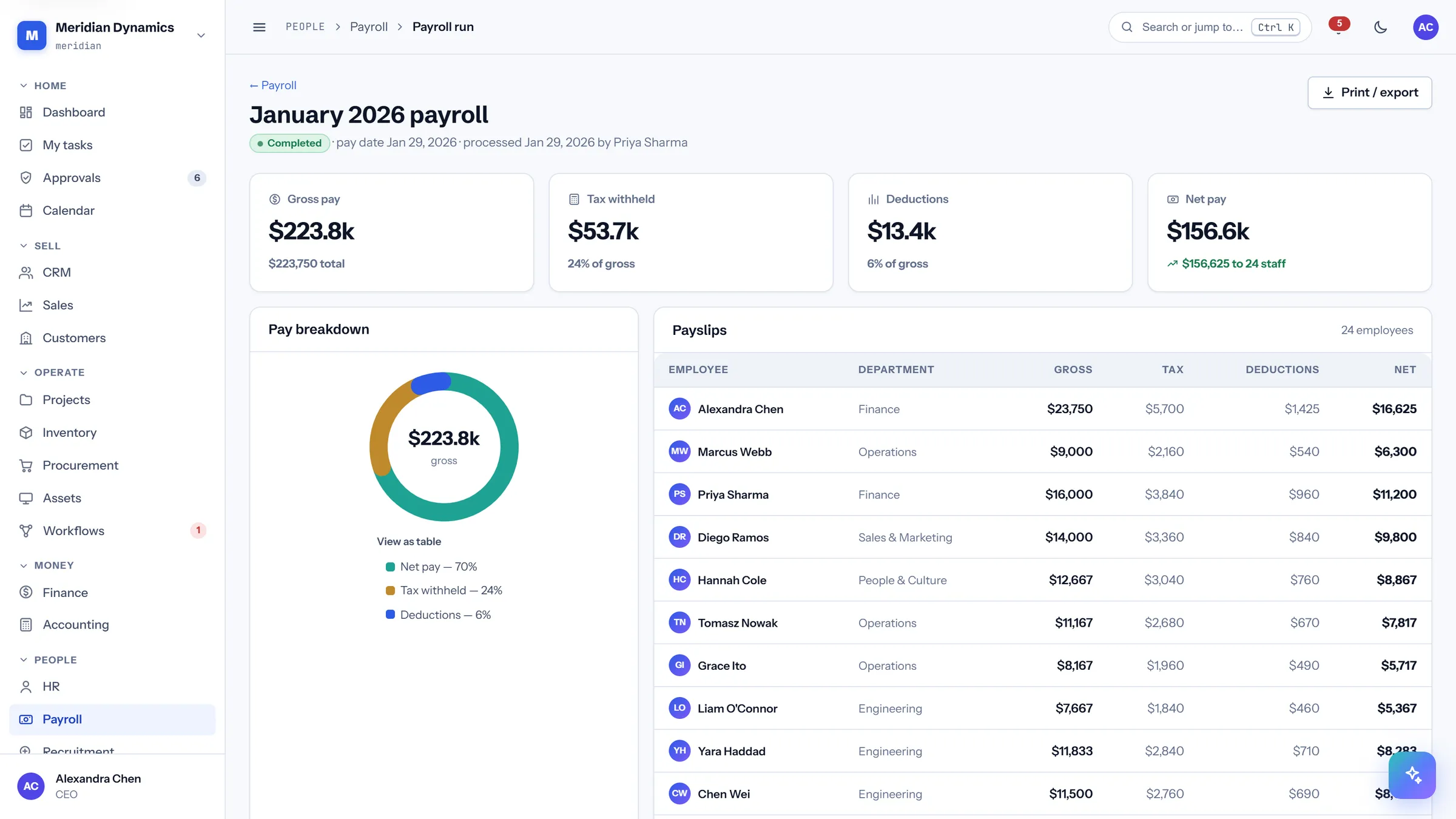Screen dimensions: 1456x819
Task: Click the DEPARTMENT column header
Action: tap(895, 369)
